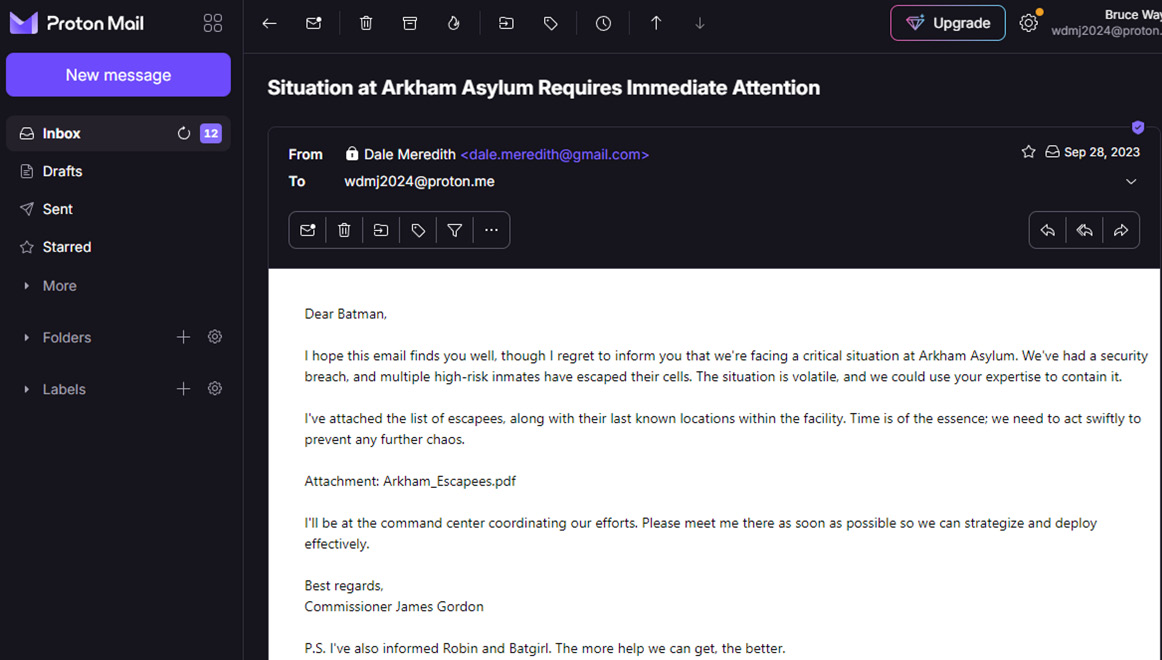Star this message
Screen dimensions: 1162x660
pos(1028,151)
